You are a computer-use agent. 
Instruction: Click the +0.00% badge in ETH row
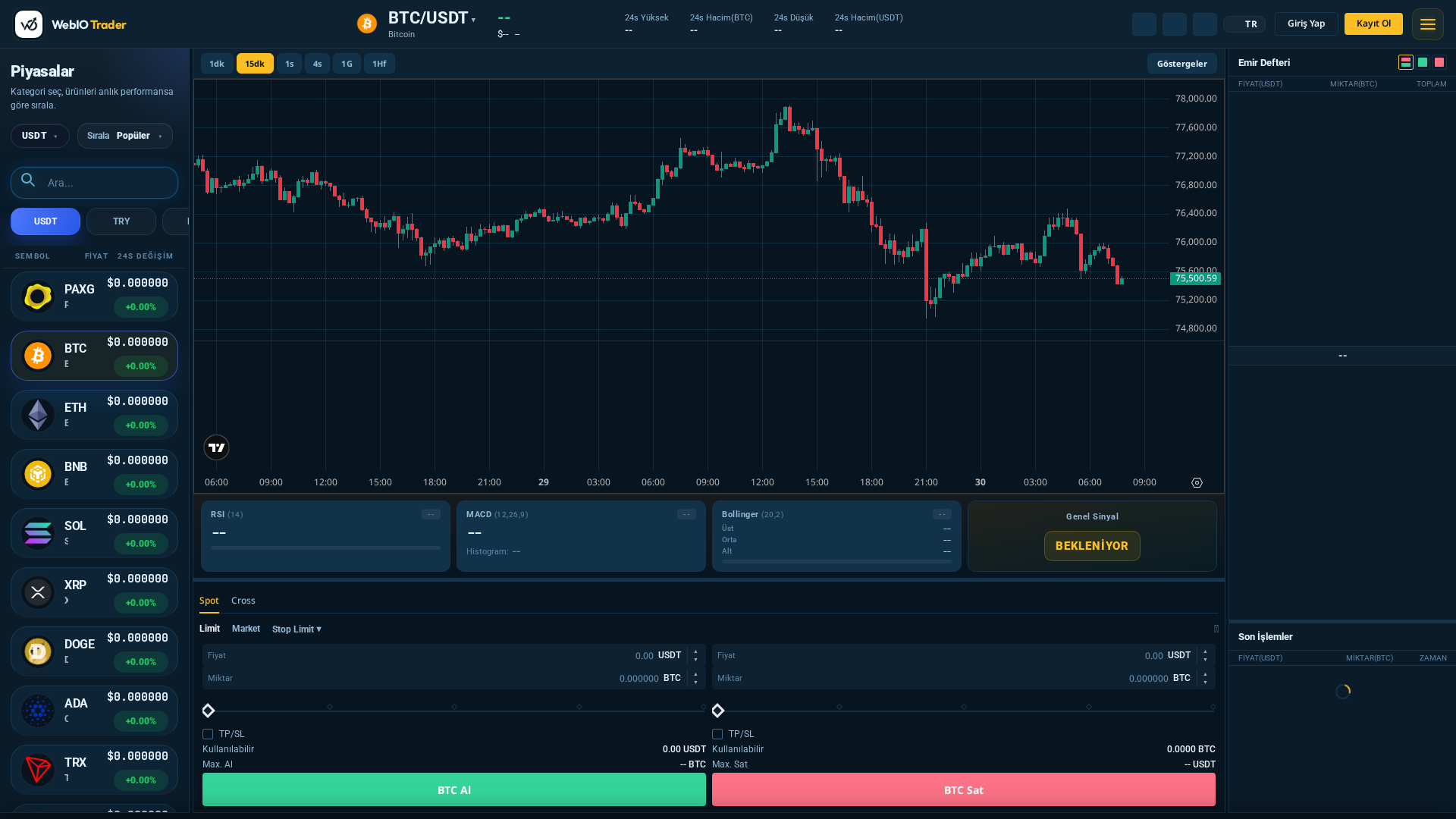click(x=141, y=425)
